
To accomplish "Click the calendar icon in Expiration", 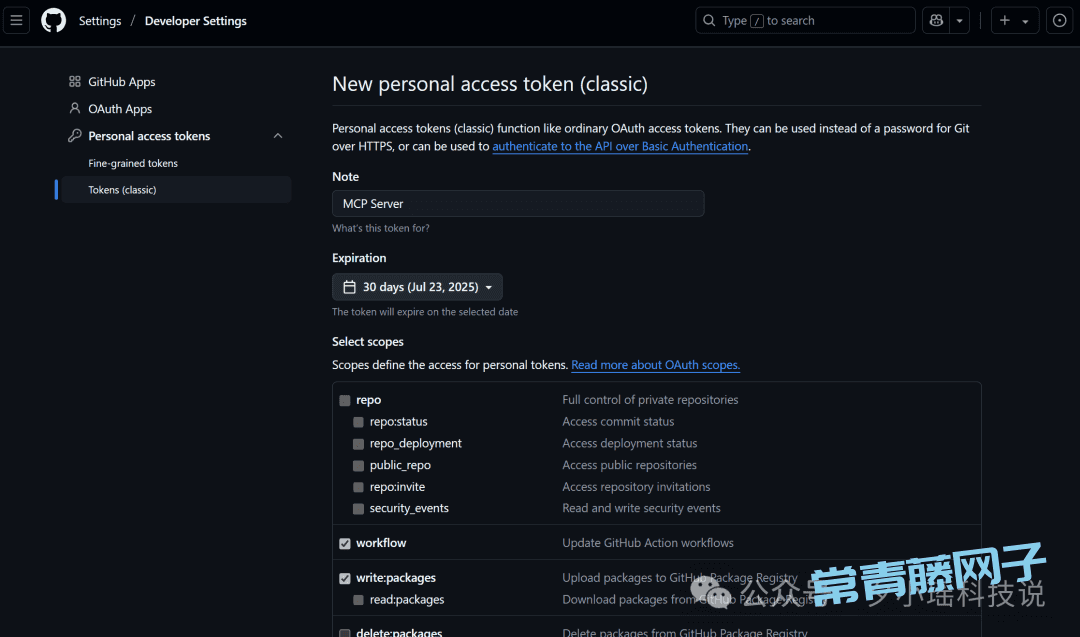I will click(x=349, y=287).
